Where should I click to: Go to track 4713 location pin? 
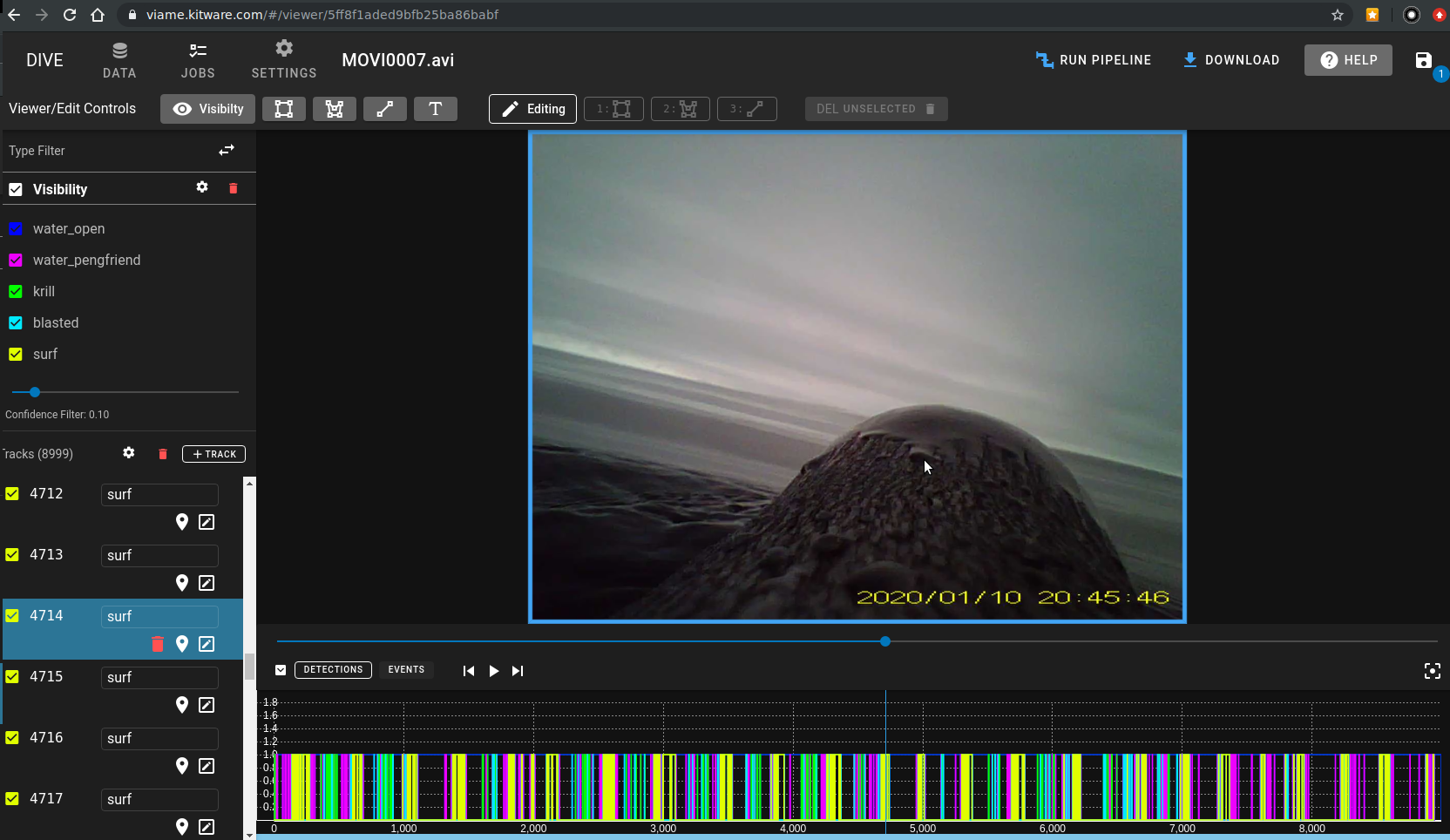[x=182, y=583]
